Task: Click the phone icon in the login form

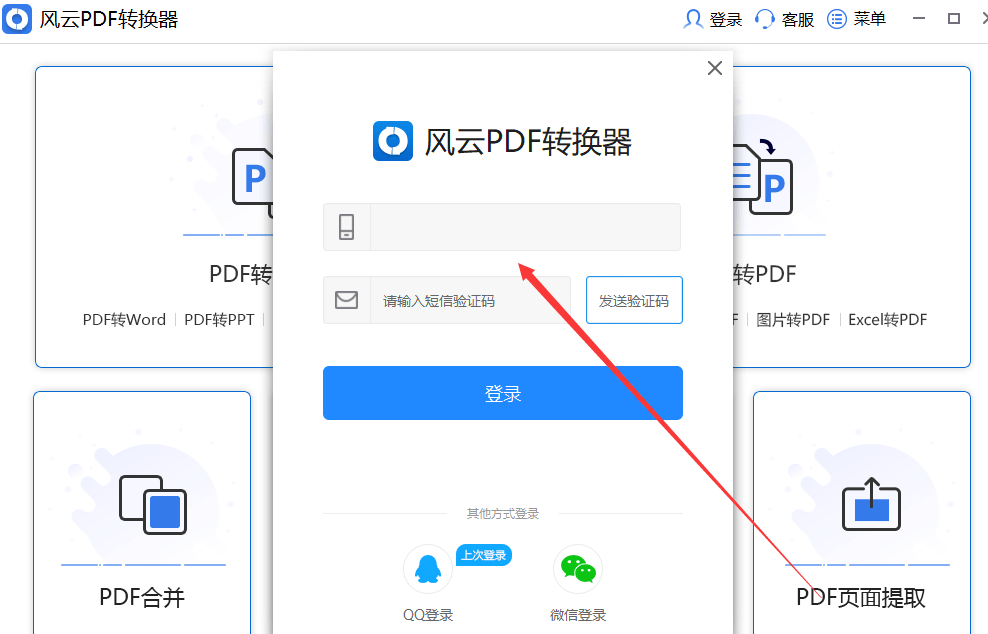Action: 347,227
